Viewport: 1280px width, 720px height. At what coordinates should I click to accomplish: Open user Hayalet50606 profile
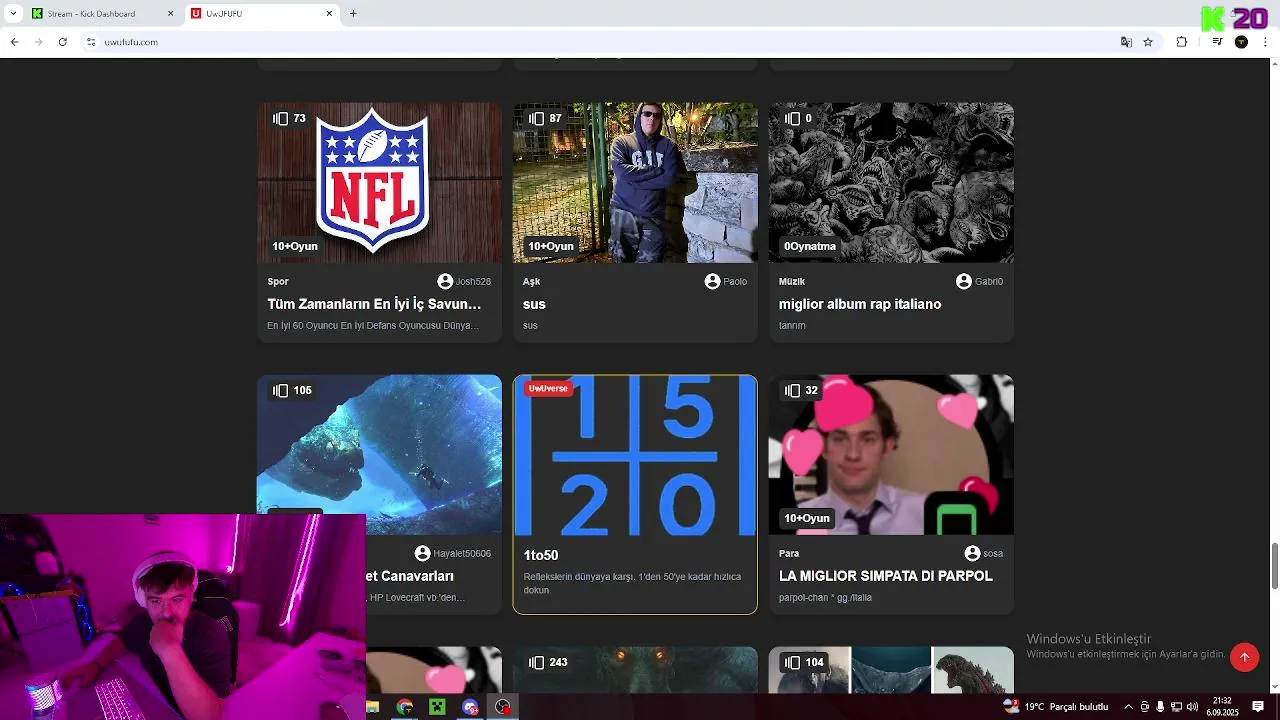[x=453, y=553]
